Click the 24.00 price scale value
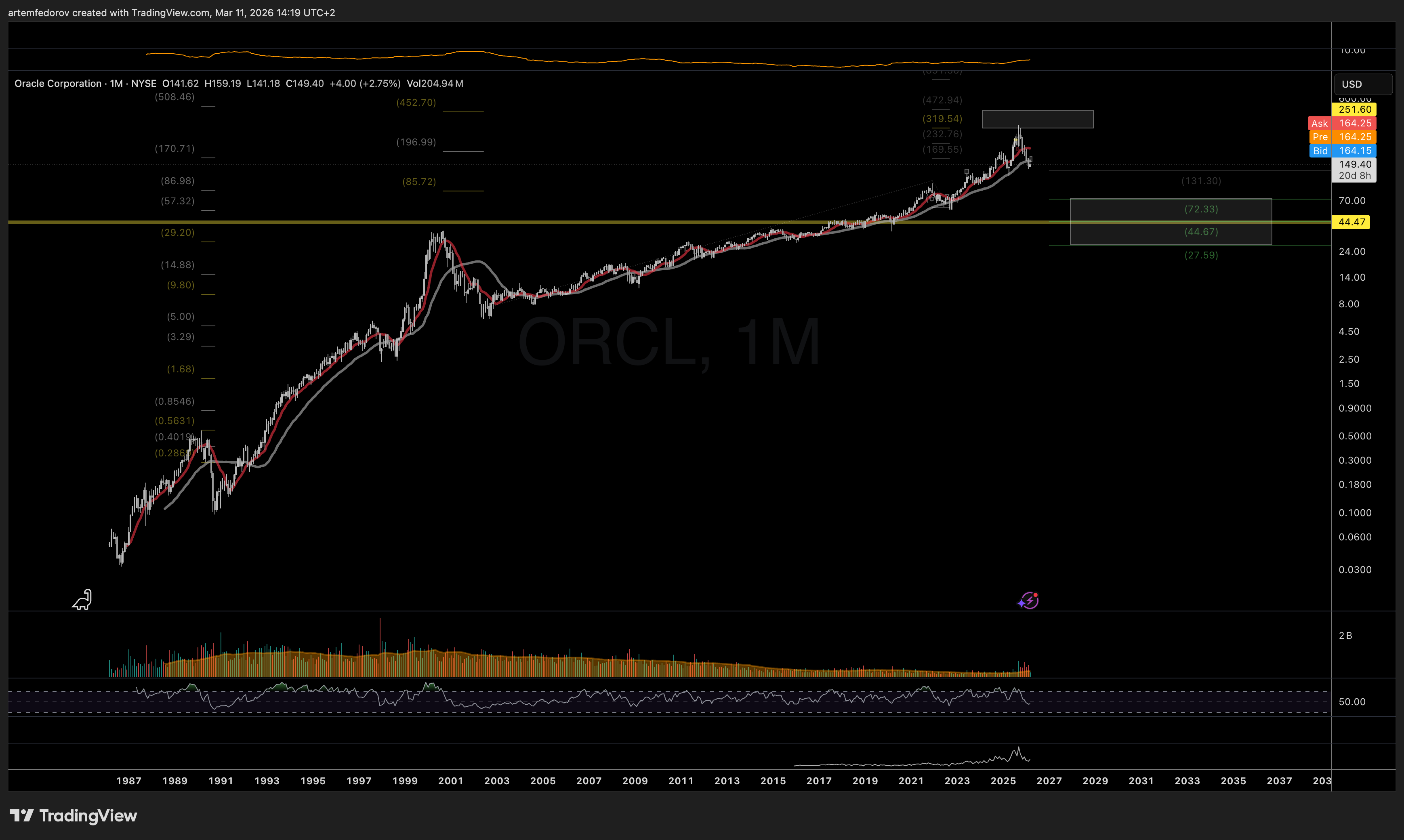Screen dimensions: 1404x840 pyautogui.click(x=1352, y=251)
